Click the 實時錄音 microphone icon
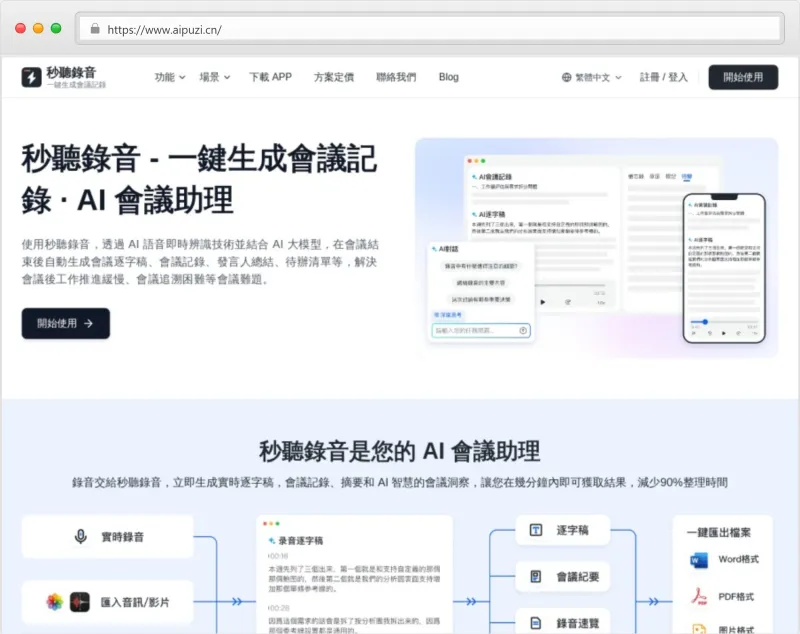Image resolution: width=800 pixels, height=634 pixels. 80,536
